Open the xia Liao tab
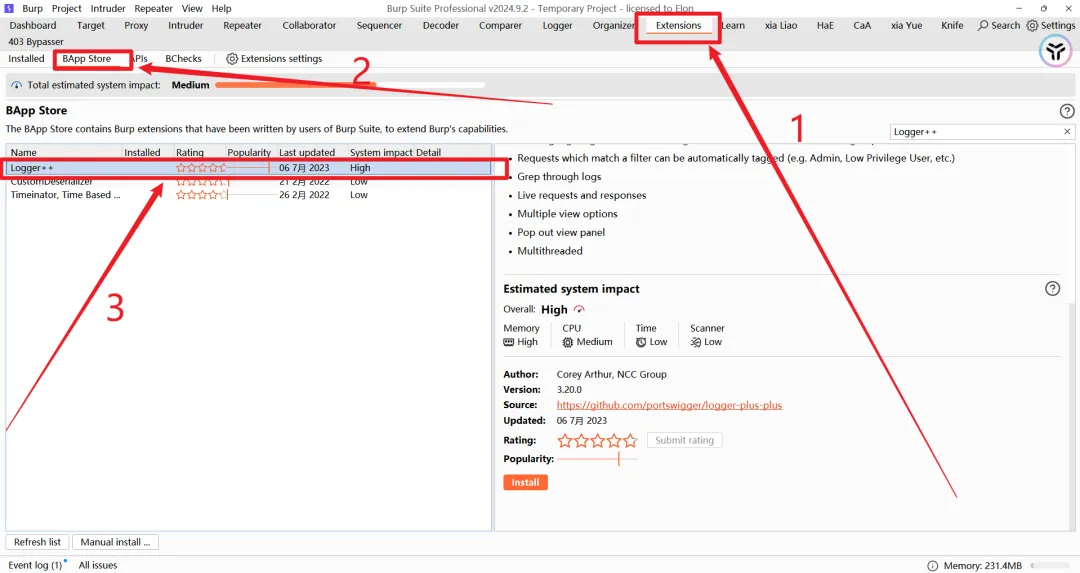 781,25
